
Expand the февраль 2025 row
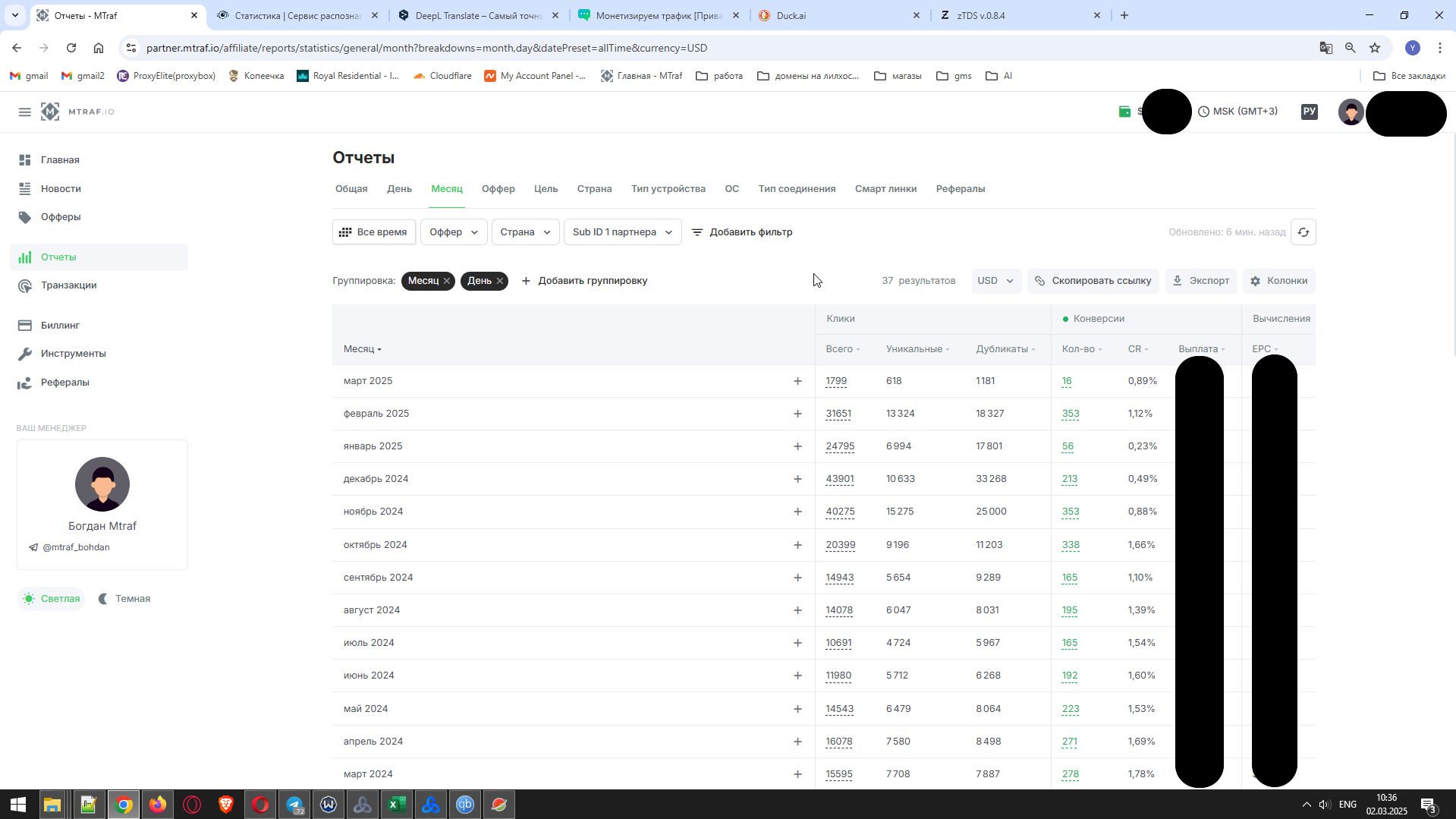pos(797,414)
